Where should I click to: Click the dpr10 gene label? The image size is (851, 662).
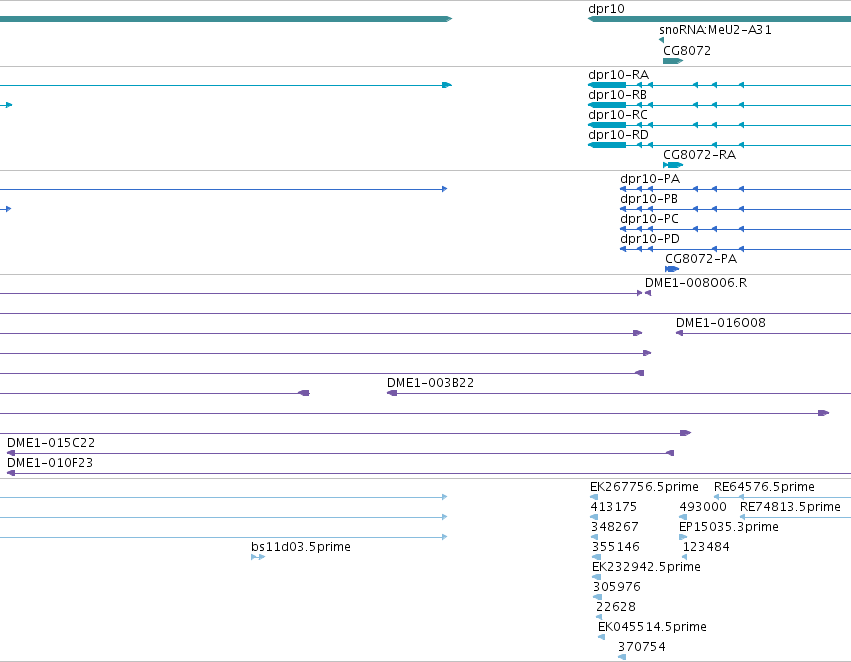pyautogui.click(x=606, y=9)
